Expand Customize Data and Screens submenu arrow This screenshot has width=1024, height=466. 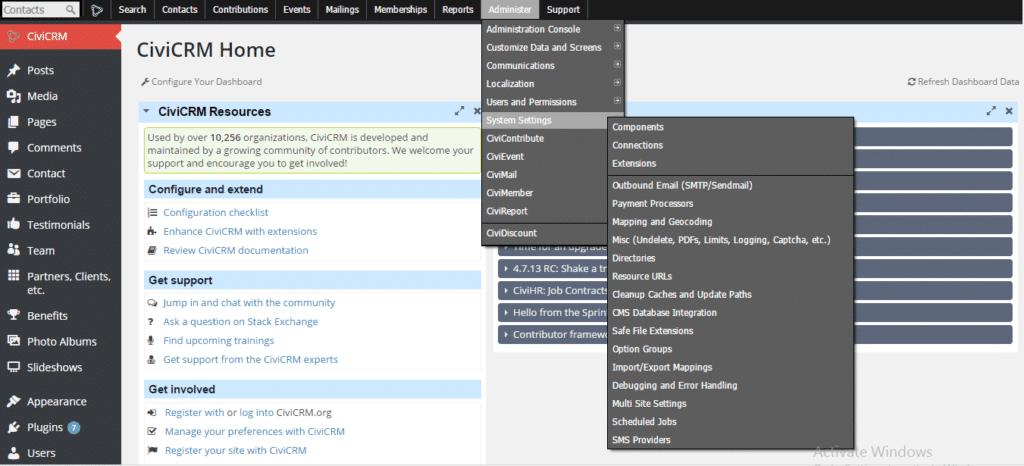[617, 46]
